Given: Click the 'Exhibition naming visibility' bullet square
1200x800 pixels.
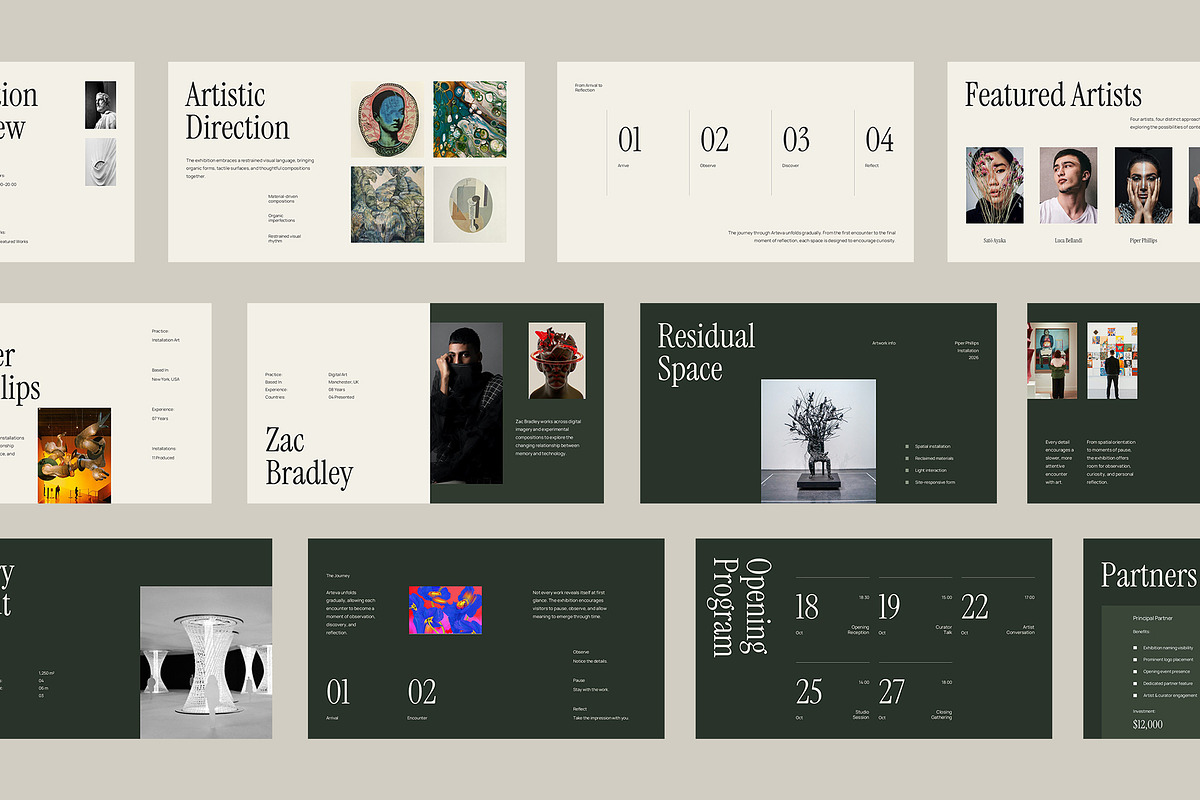Looking at the screenshot, I should (1135, 648).
